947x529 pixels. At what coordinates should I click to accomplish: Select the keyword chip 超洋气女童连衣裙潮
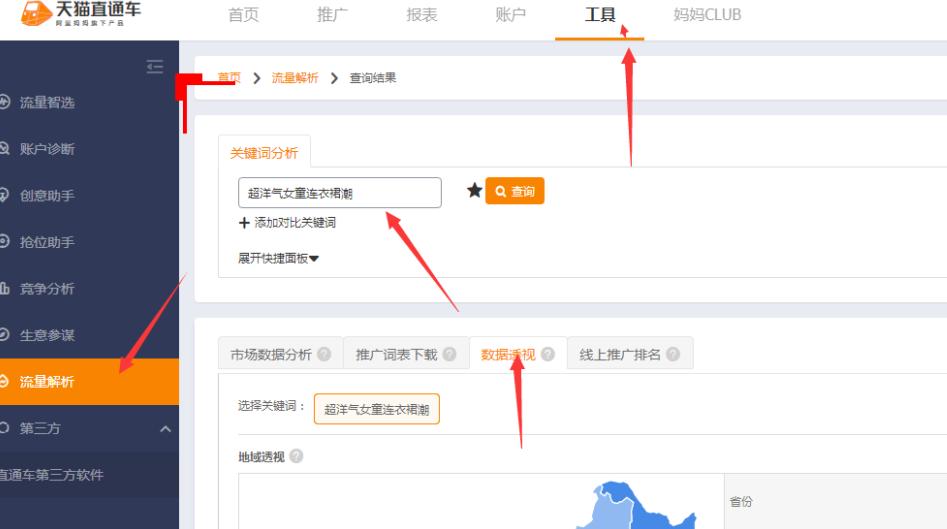point(376,409)
